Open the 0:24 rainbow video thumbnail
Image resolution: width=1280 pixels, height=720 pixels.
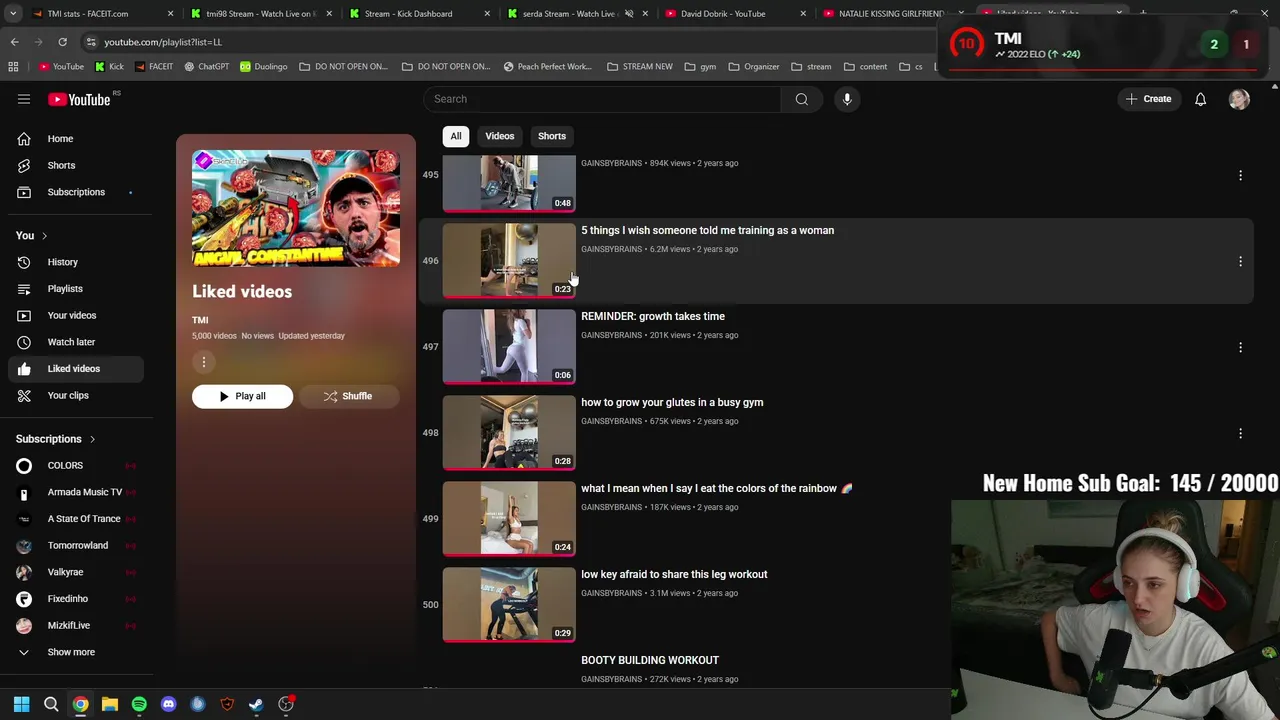(x=509, y=519)
